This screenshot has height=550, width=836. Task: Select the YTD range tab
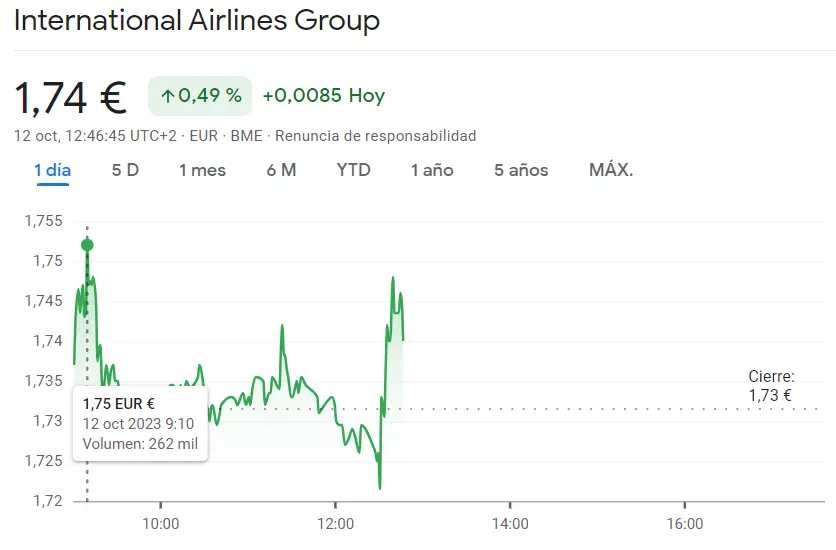pyautogui.click(x=353, y=170)
